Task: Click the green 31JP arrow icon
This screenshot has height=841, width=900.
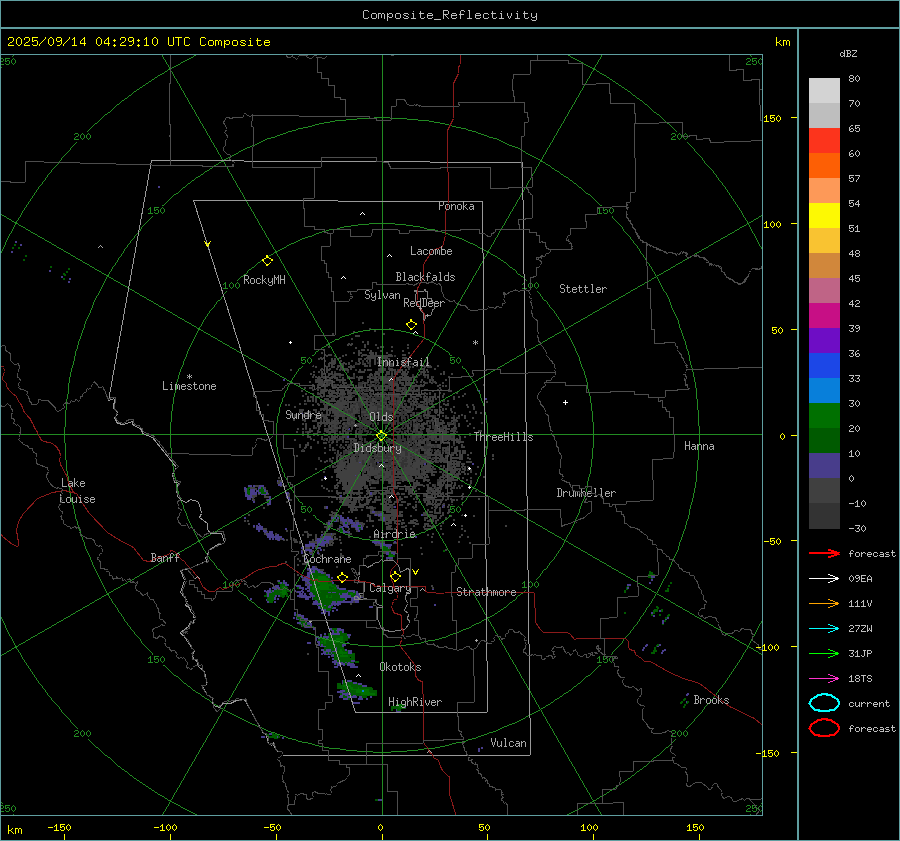Action: tap(824, 653)
